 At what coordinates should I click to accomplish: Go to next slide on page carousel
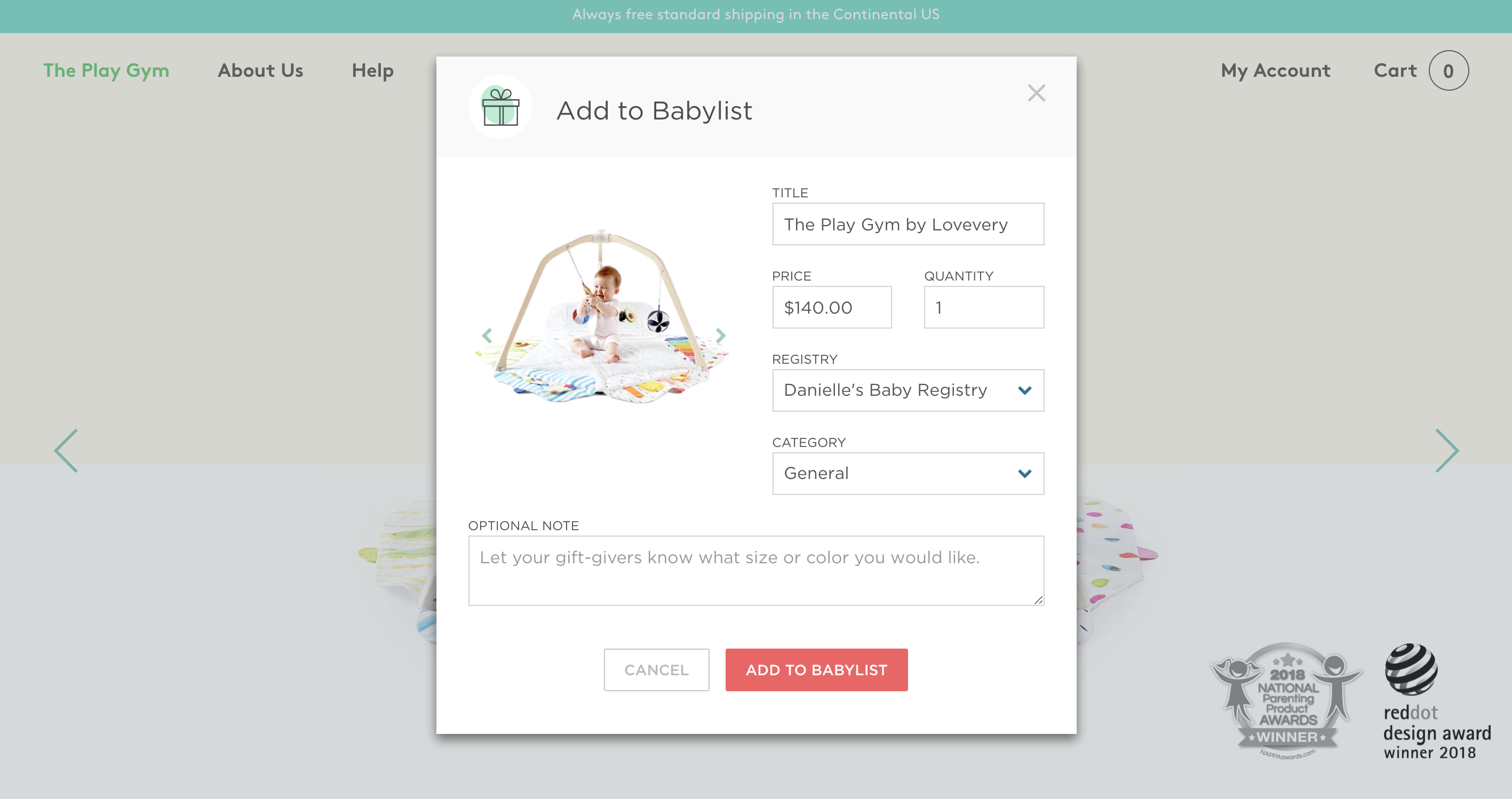pyautogui.click(x=1447, y=451)
